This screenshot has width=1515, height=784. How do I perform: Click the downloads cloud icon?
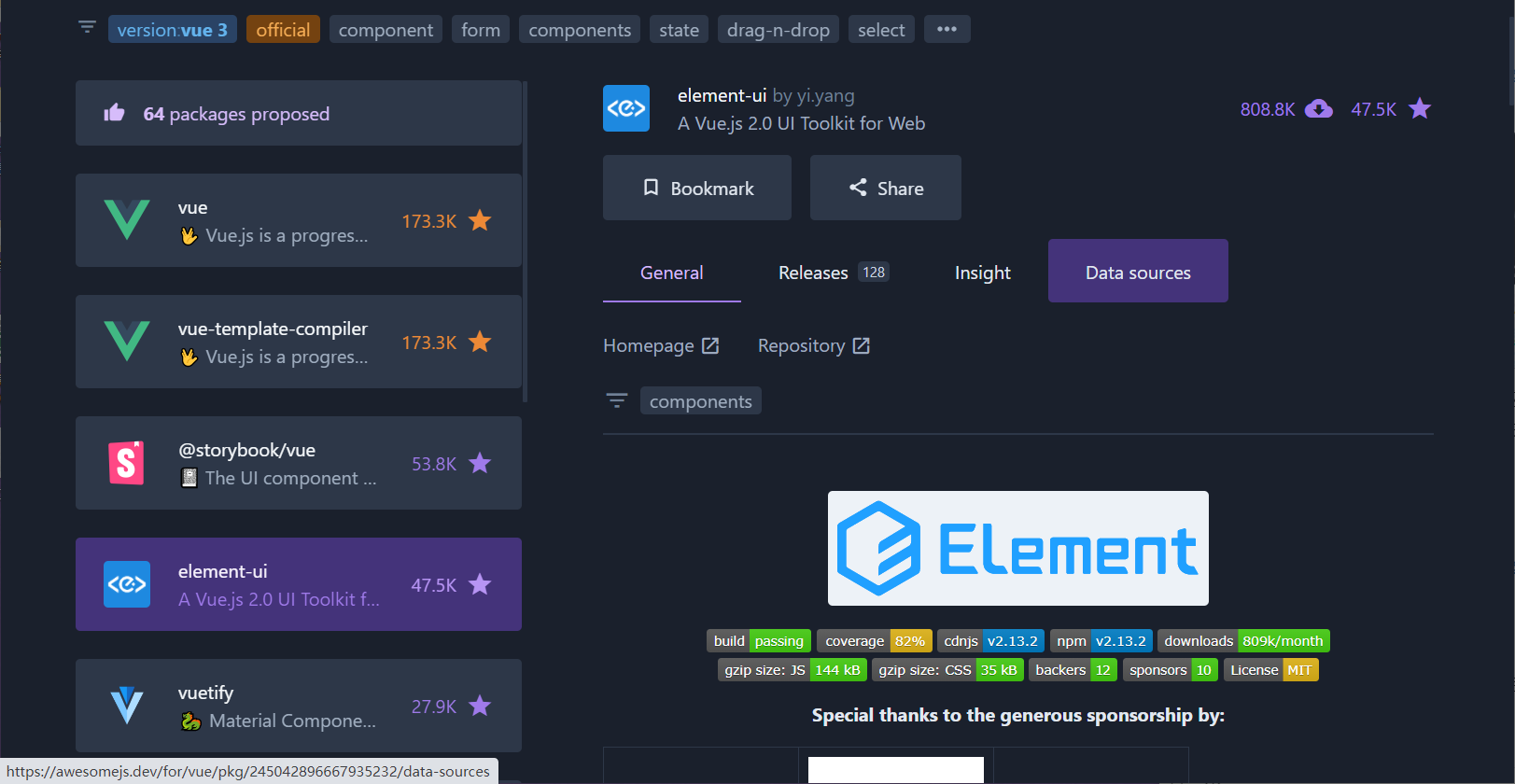tap(1318, 109)
